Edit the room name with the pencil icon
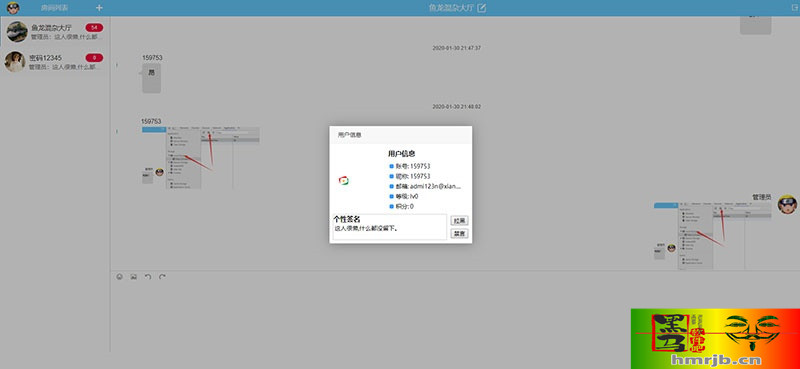The image size is (800, 369). [481, 8]
